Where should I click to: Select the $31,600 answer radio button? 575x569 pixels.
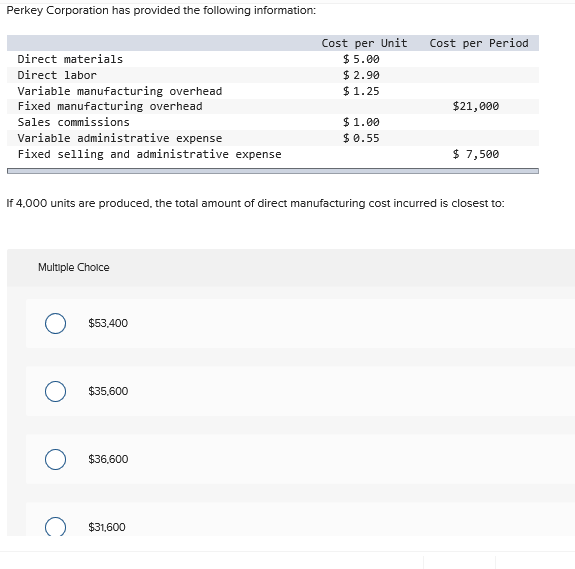click(55, 526)
